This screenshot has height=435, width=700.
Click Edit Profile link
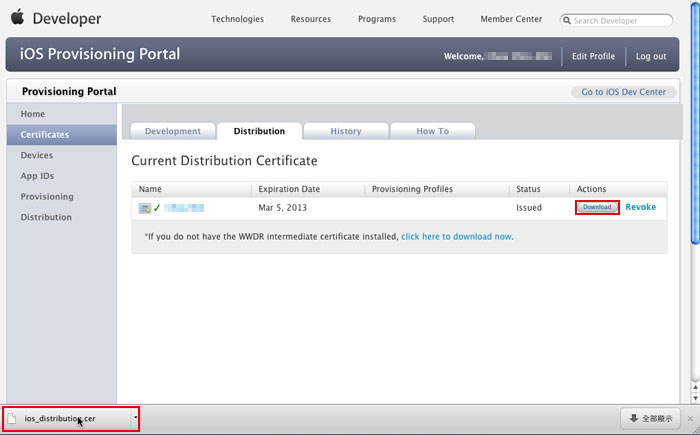coord(593,56)
